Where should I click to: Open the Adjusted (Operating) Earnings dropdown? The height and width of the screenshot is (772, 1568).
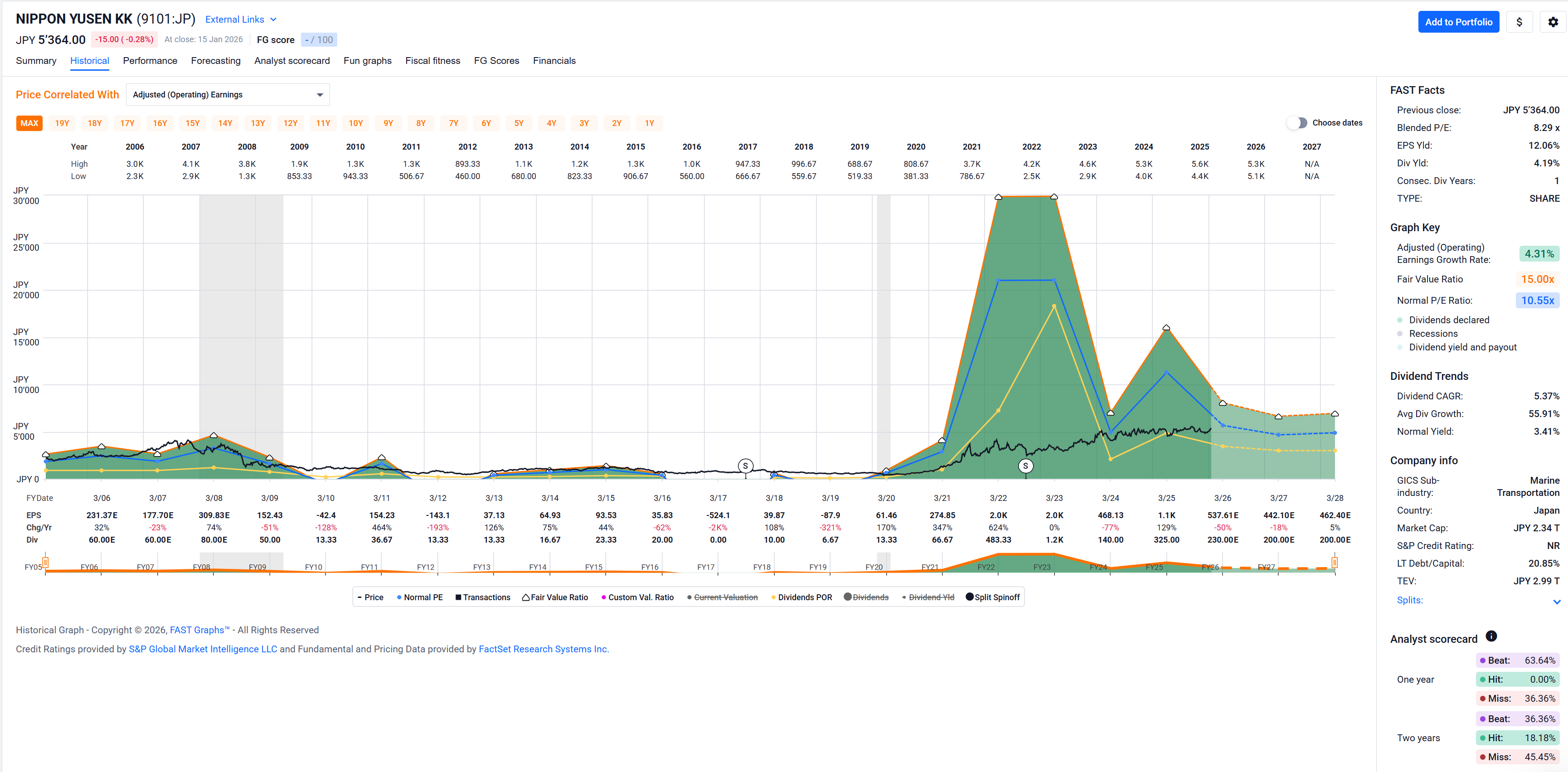228,94
